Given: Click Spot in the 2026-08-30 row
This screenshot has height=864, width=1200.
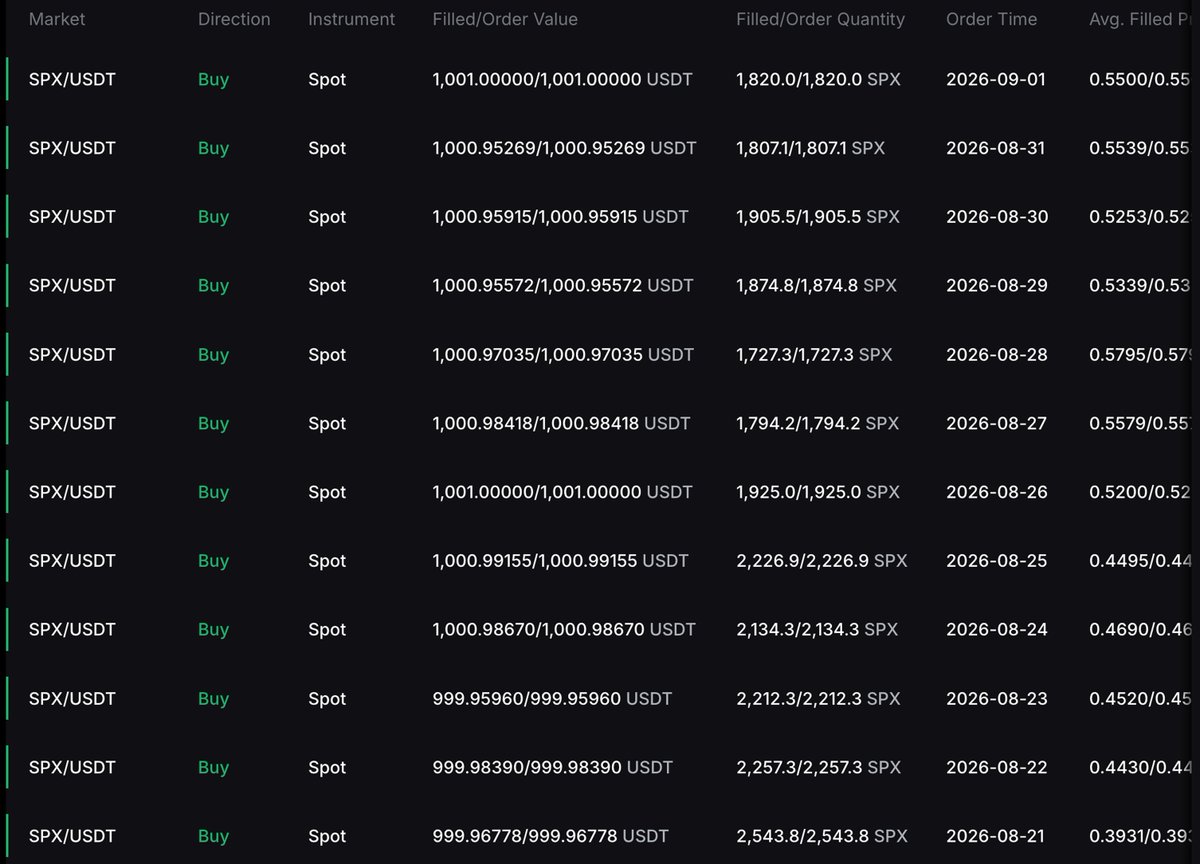Looking at the screenshot, I should (x=327, y=217).
